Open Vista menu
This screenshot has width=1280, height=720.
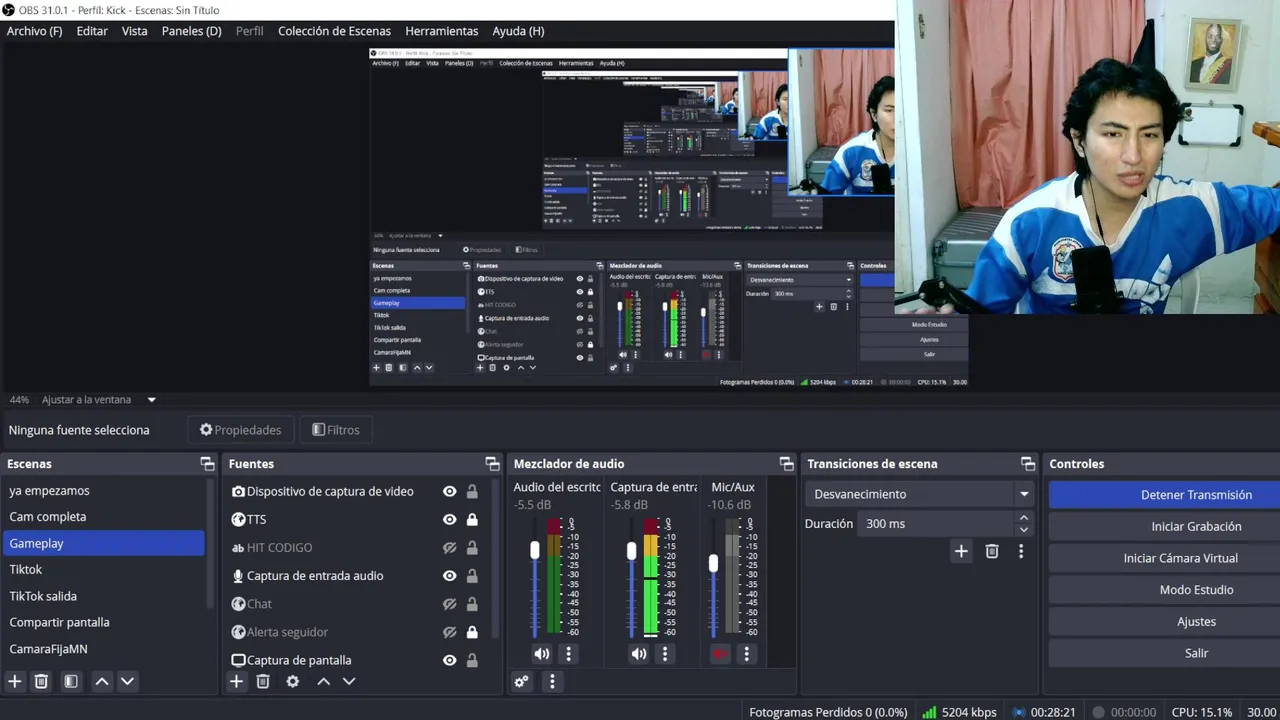pos(134,31)
